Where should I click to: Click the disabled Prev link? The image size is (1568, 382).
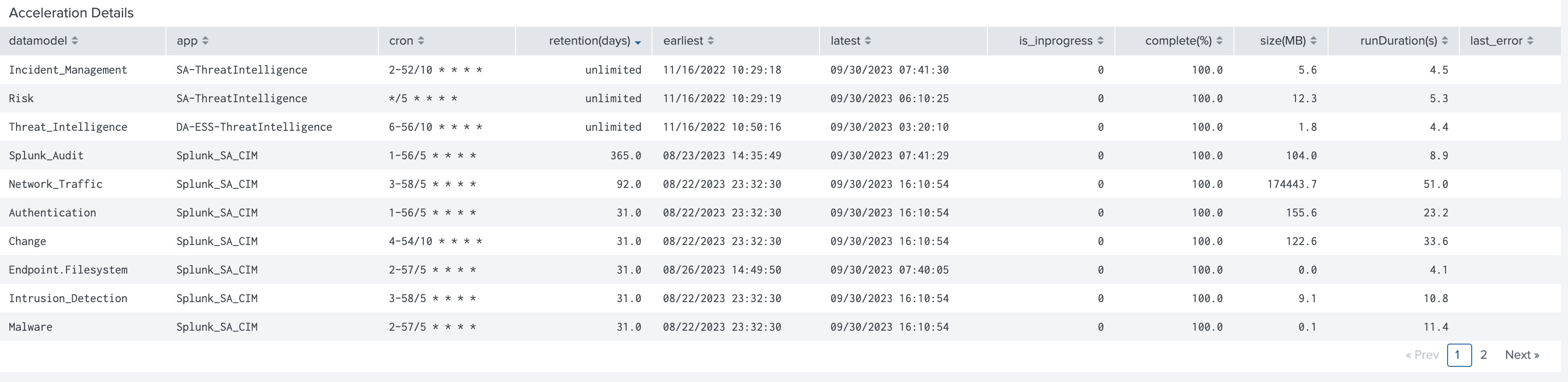tap(1422, 355)
